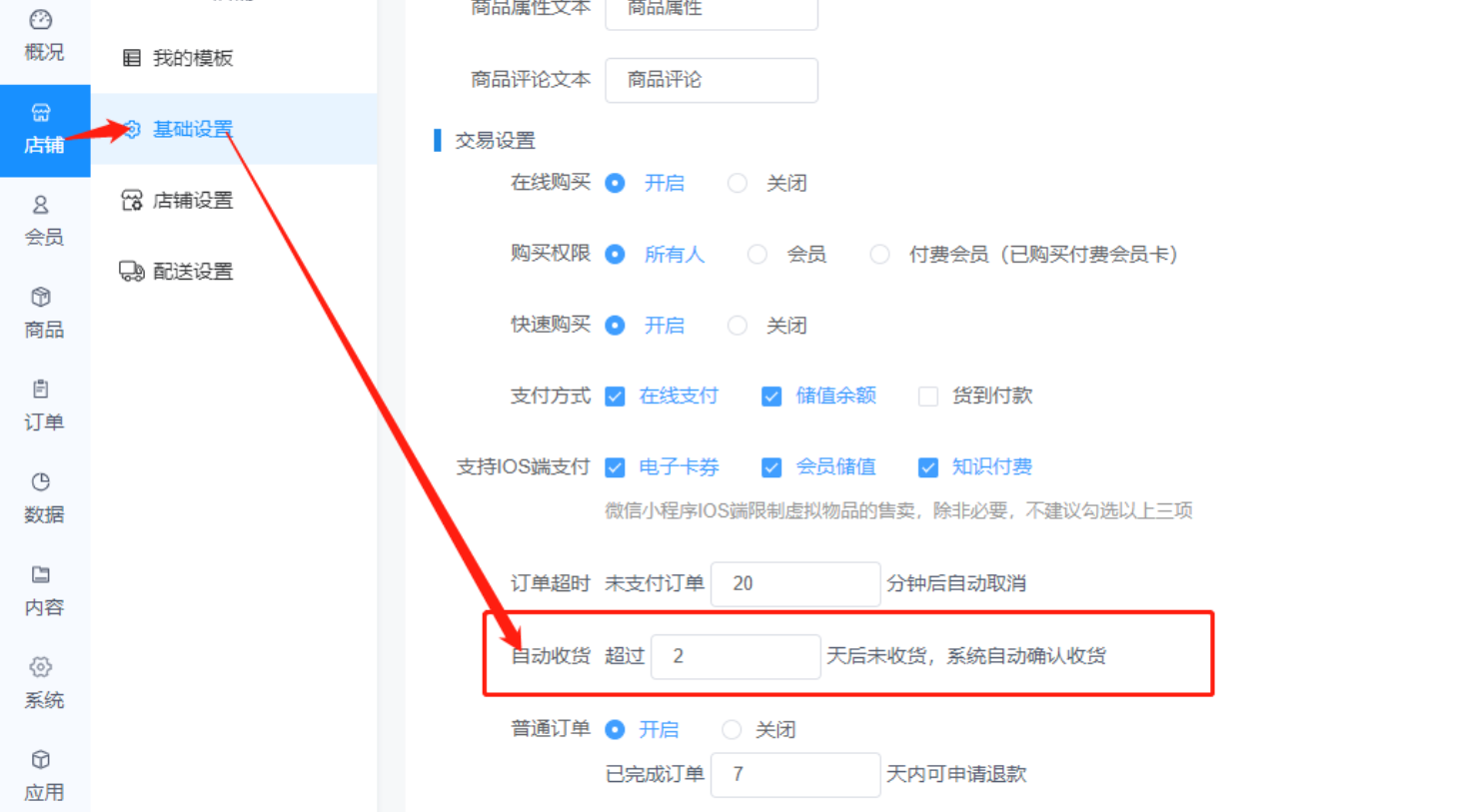The width and height of the screenshot is (1475, 812).
Task: Open the 会员 member icon
Action: tap(41, 205)
